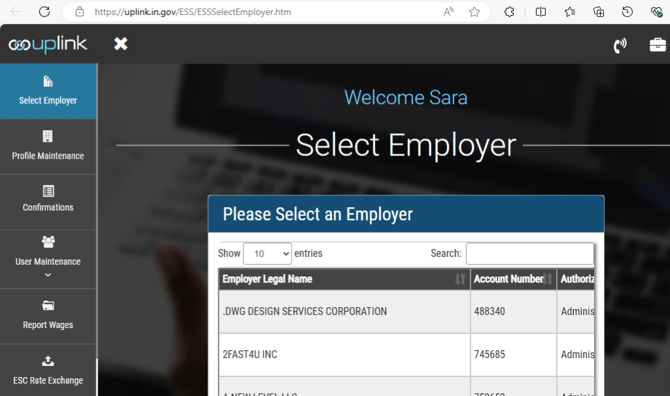670x396 pixels.
Task: Toggle split screen browser icon
Action: (541, 12)
